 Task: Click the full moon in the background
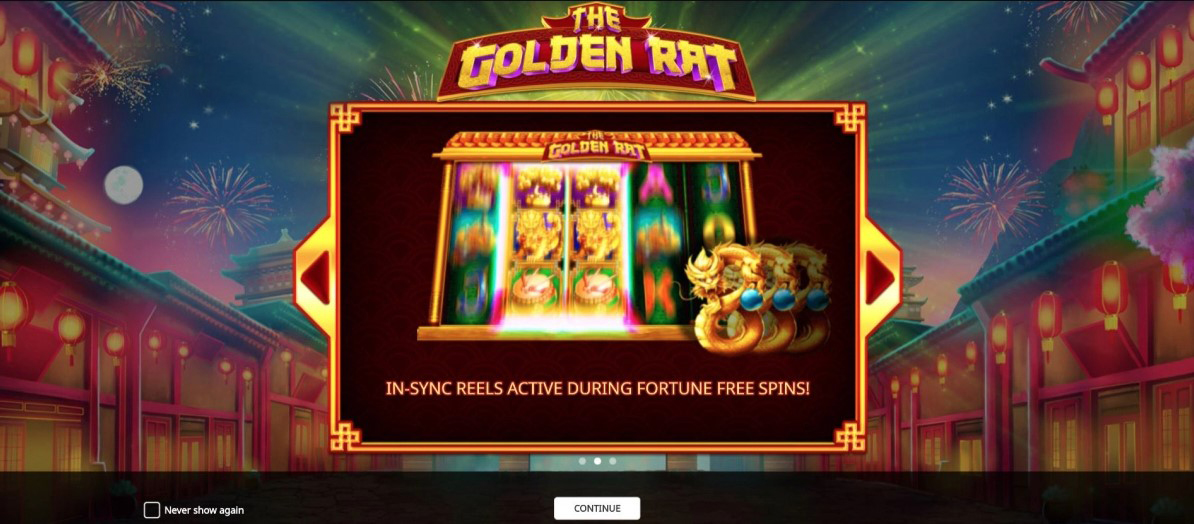[123, 185]
